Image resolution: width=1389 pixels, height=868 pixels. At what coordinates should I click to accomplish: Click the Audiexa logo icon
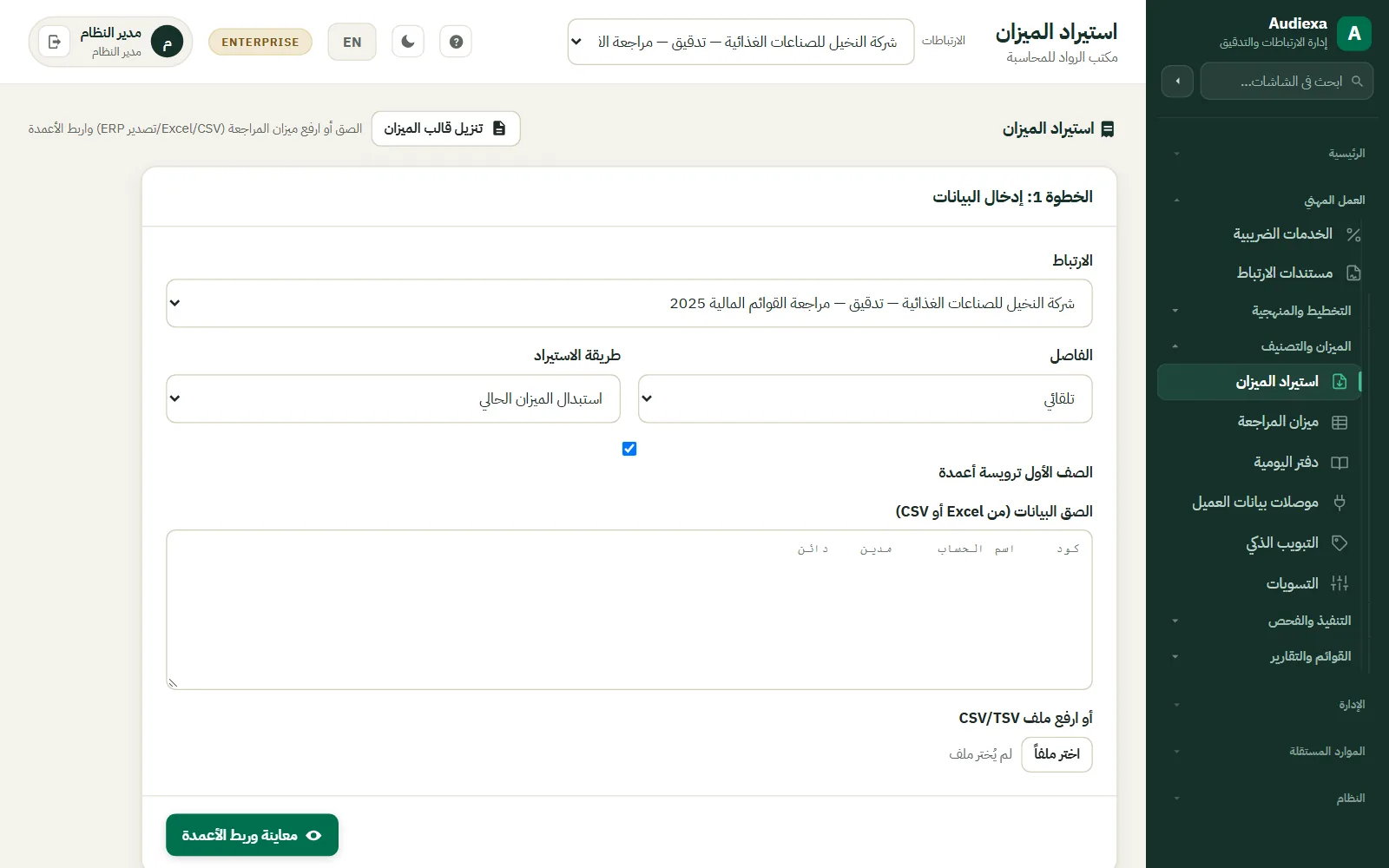pyautogui.click(x=1354, y=34)
